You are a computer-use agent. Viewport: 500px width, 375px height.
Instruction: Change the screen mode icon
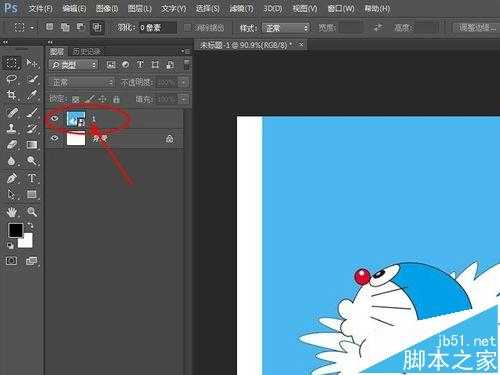tap(32, 261)
